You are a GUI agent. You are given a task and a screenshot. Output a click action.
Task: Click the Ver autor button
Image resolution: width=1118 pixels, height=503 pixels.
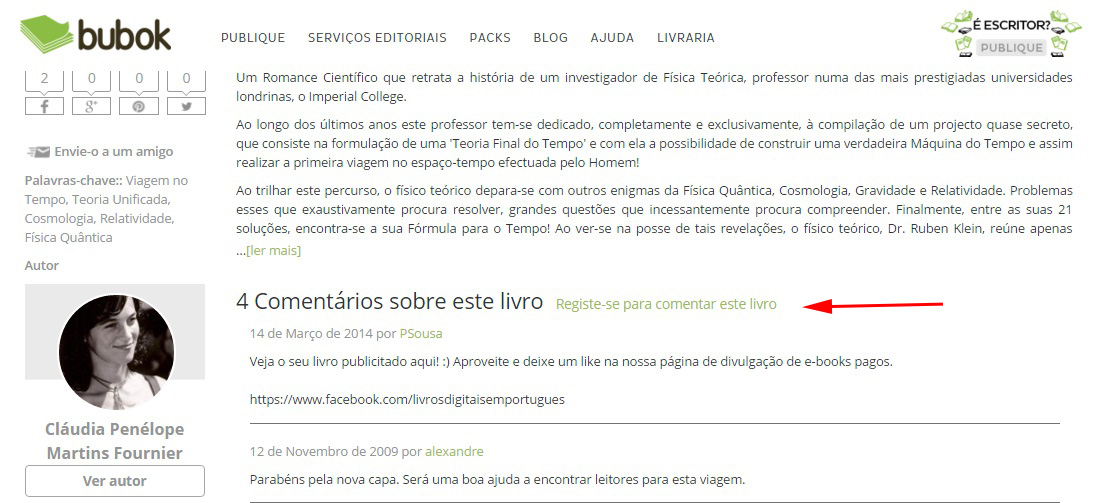115,481
